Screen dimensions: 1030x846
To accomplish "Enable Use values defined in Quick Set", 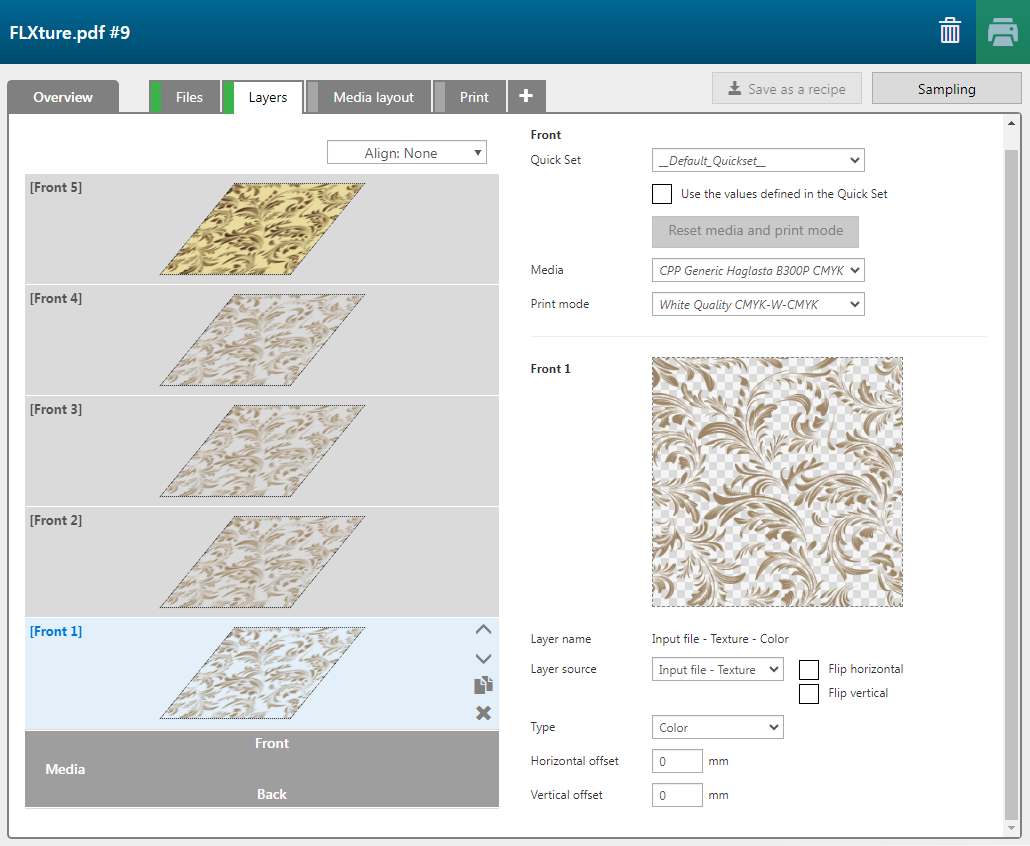I will pos(661,194).
